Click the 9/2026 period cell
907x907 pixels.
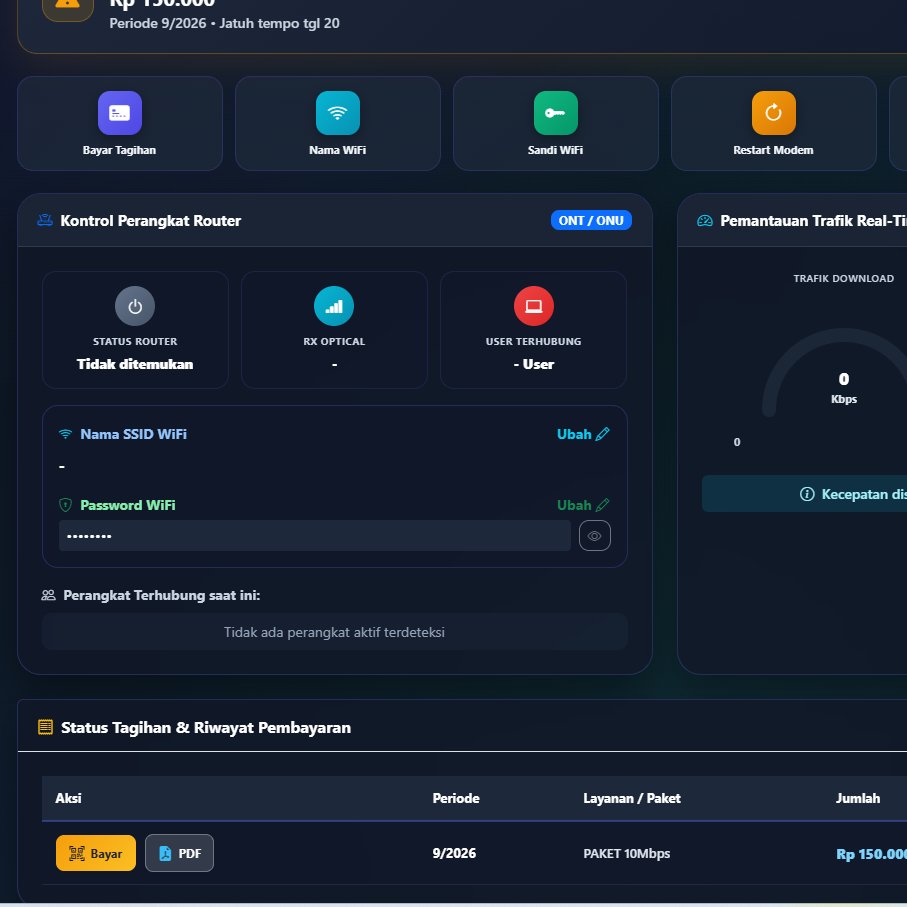tap(454, 853)
